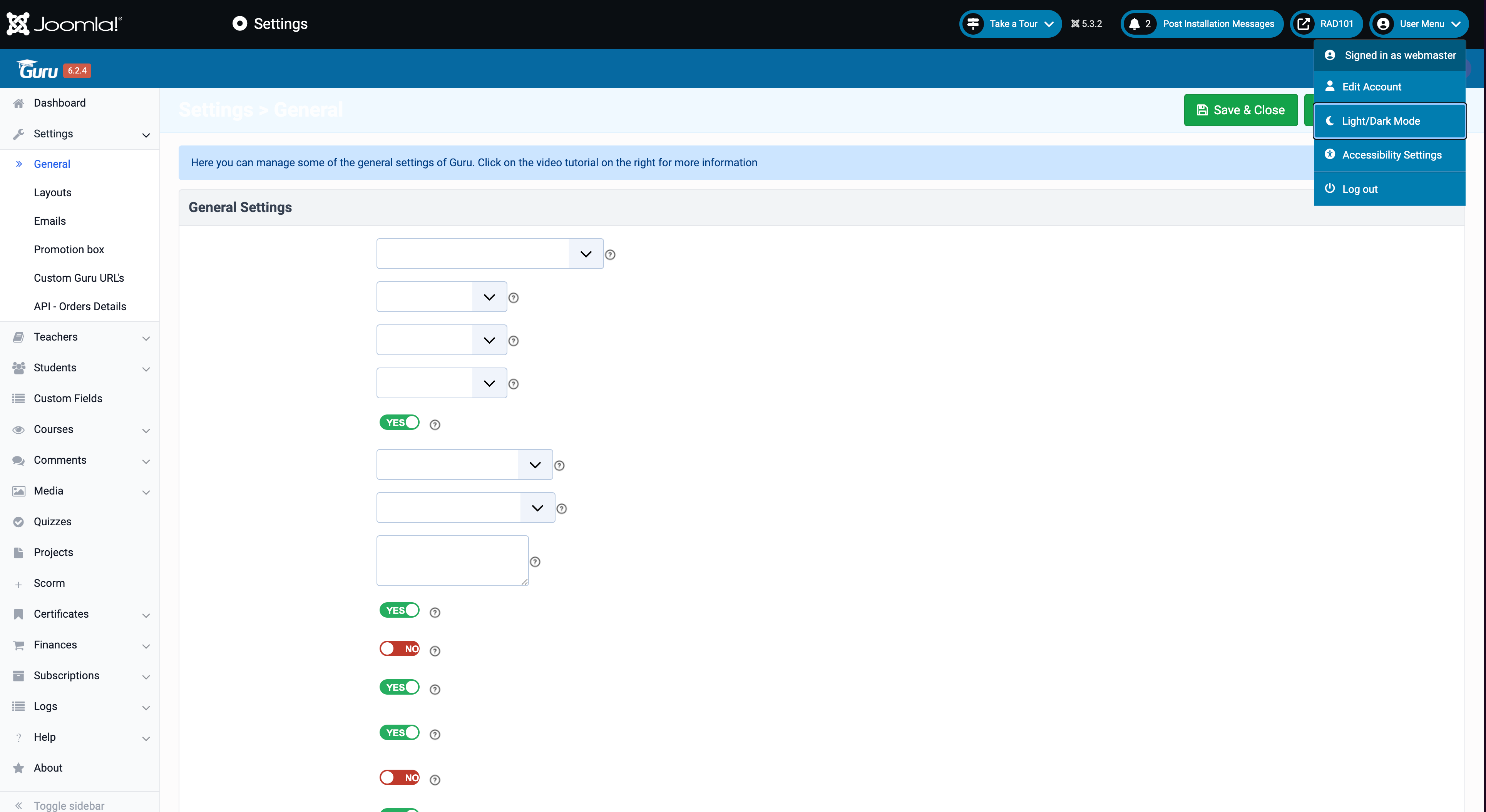Click the moon icon for Light/Dark Mode

pos(1330,121)
